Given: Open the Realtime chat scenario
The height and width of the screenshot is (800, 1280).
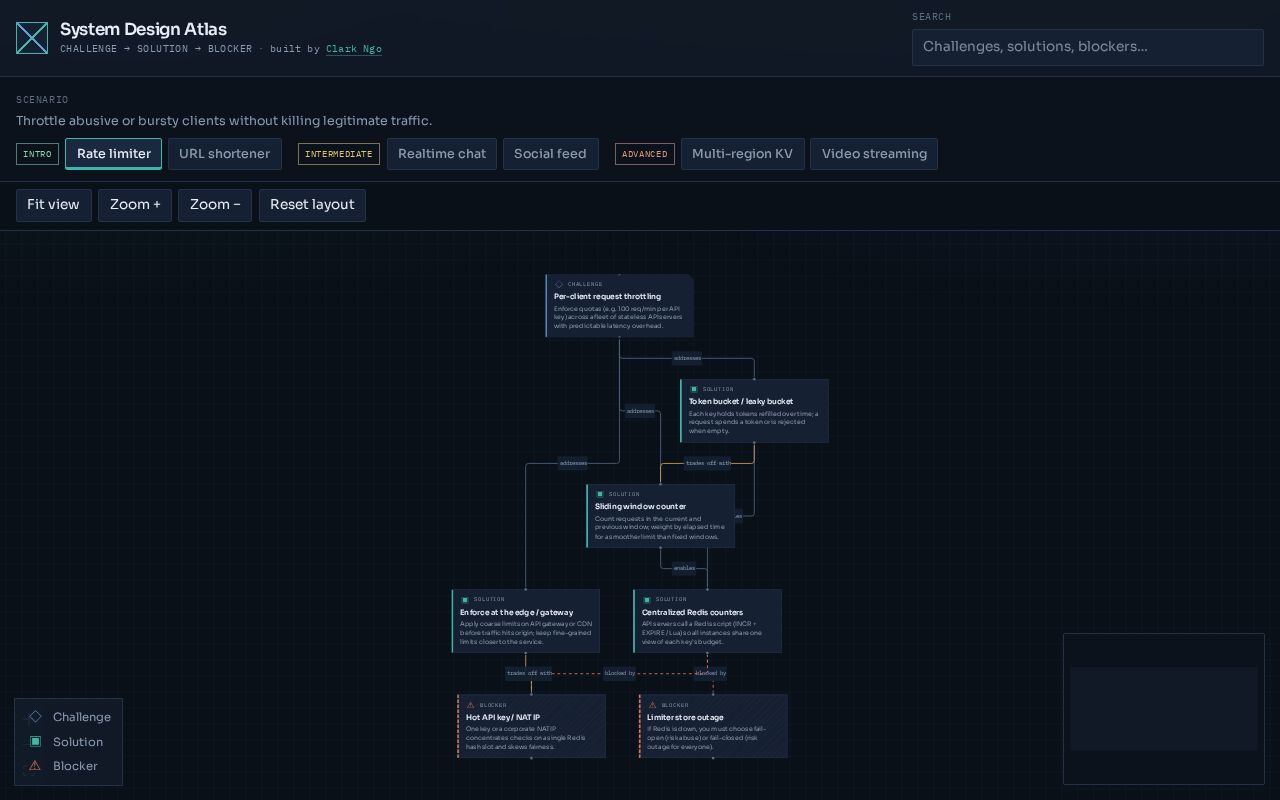Looking at the screenshot, I should tap(442, 154).
